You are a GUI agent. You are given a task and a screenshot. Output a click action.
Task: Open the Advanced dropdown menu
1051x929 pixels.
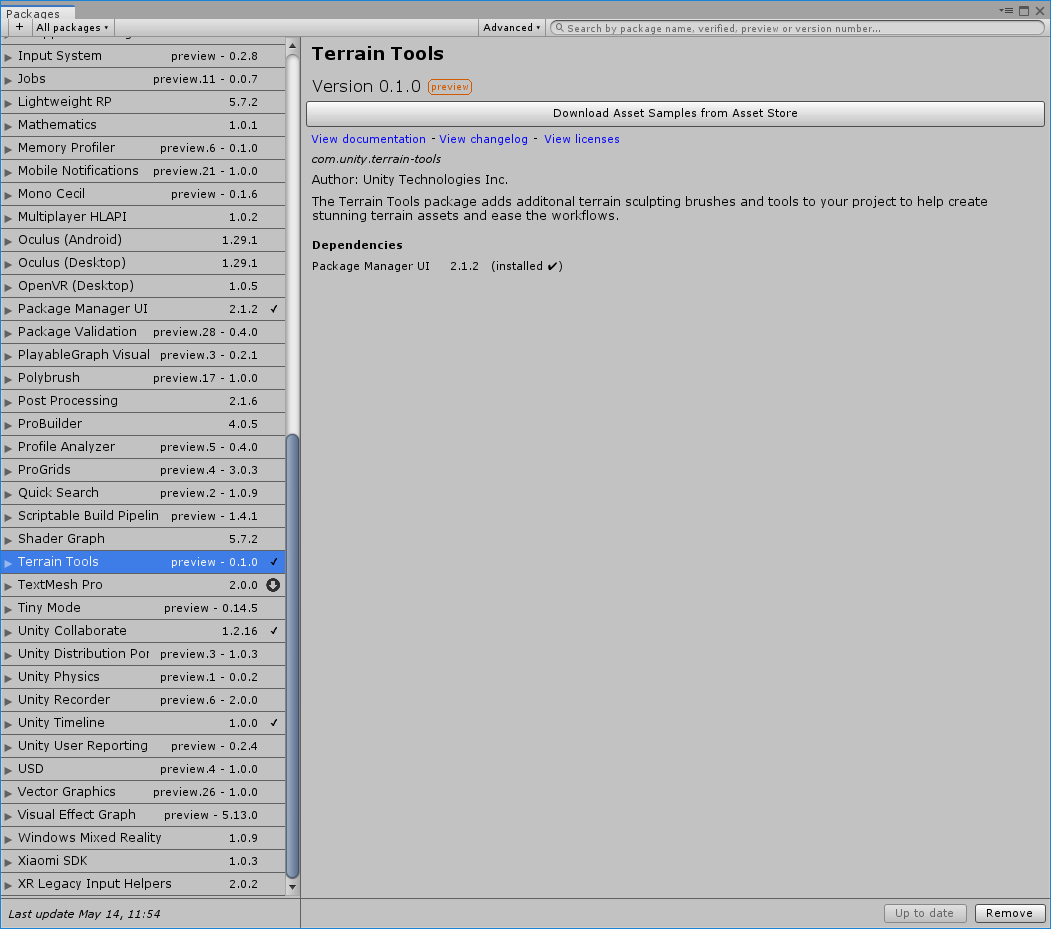tap(511, 27)
